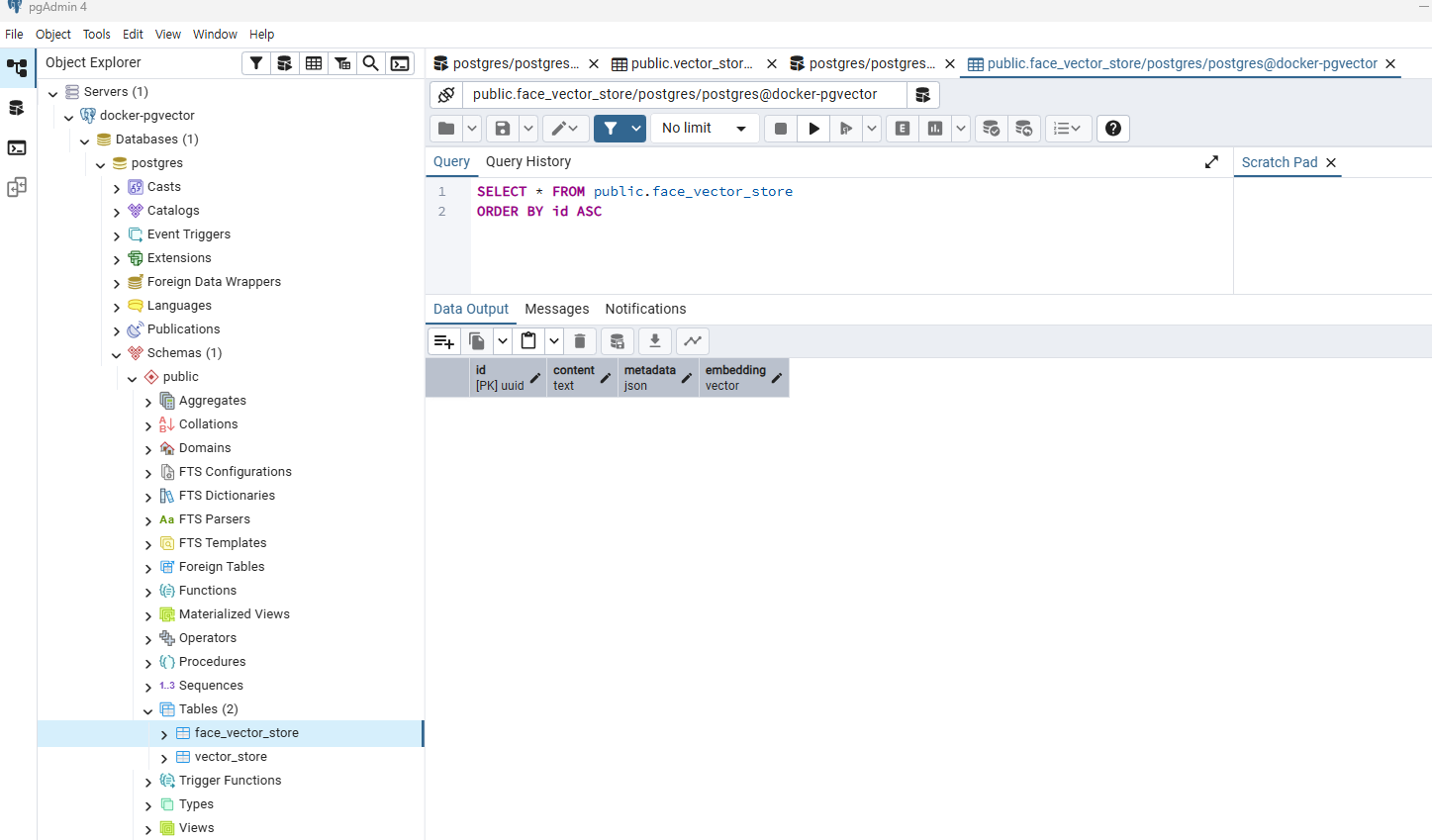Select the Materialized Views tree item
The width and height of the screenshot is (1432, 840).
point(235,614)
